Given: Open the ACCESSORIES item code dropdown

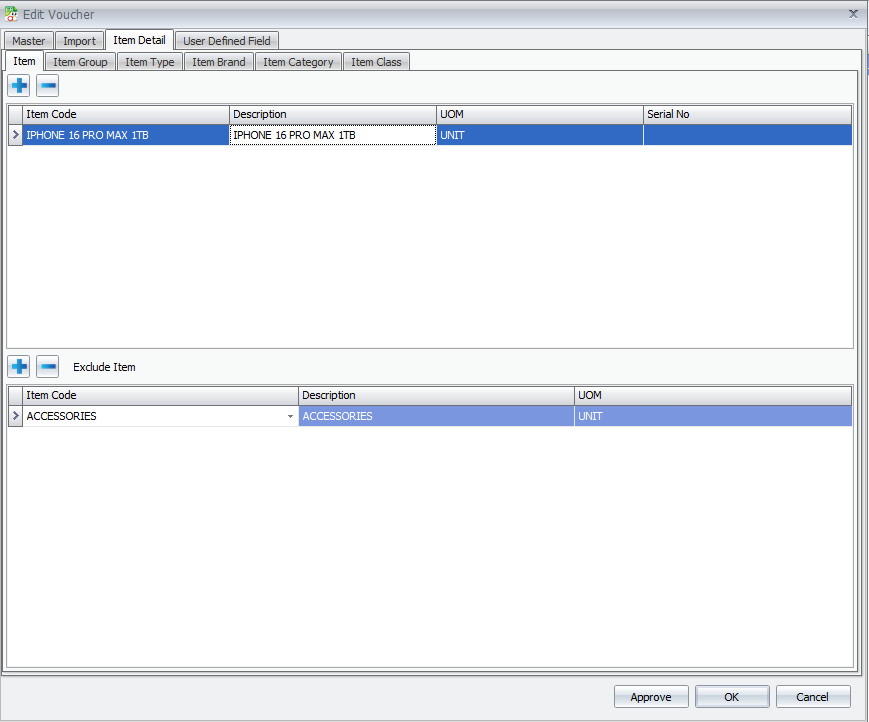Looking at the screenshot, I should [290, 416].
